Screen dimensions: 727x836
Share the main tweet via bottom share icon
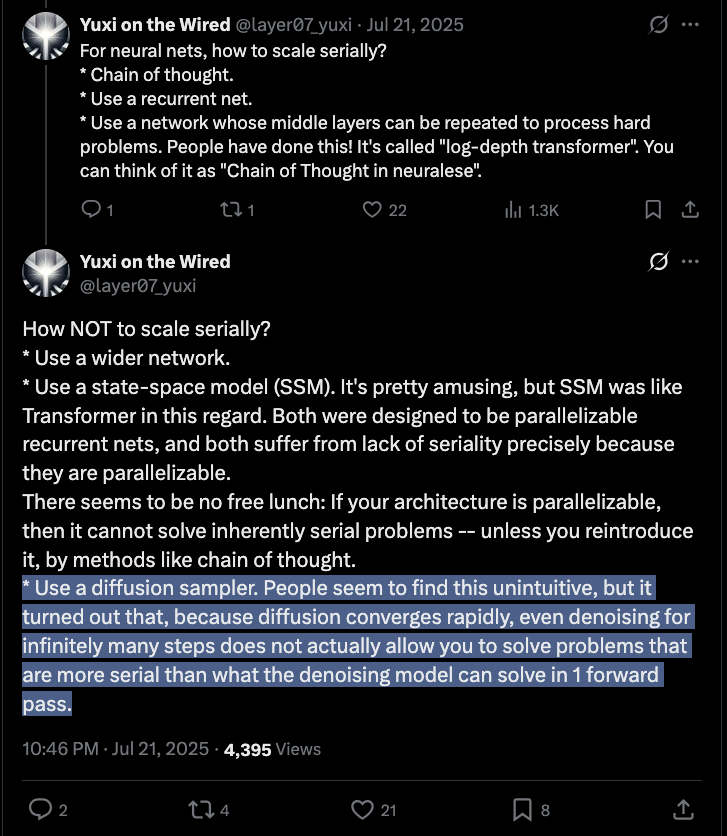coord(683,809)
